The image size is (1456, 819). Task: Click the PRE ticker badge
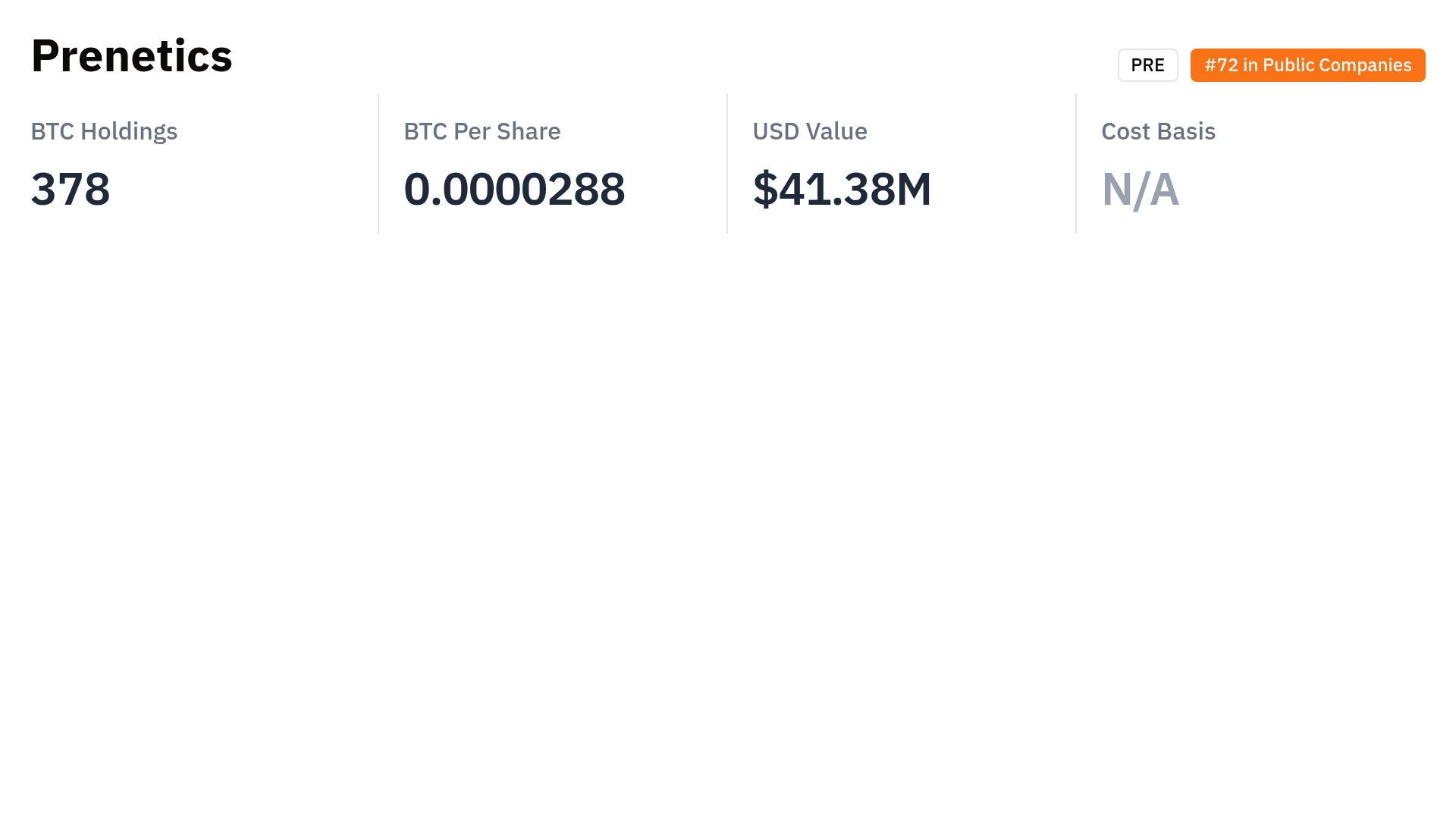click(1147, 65)
